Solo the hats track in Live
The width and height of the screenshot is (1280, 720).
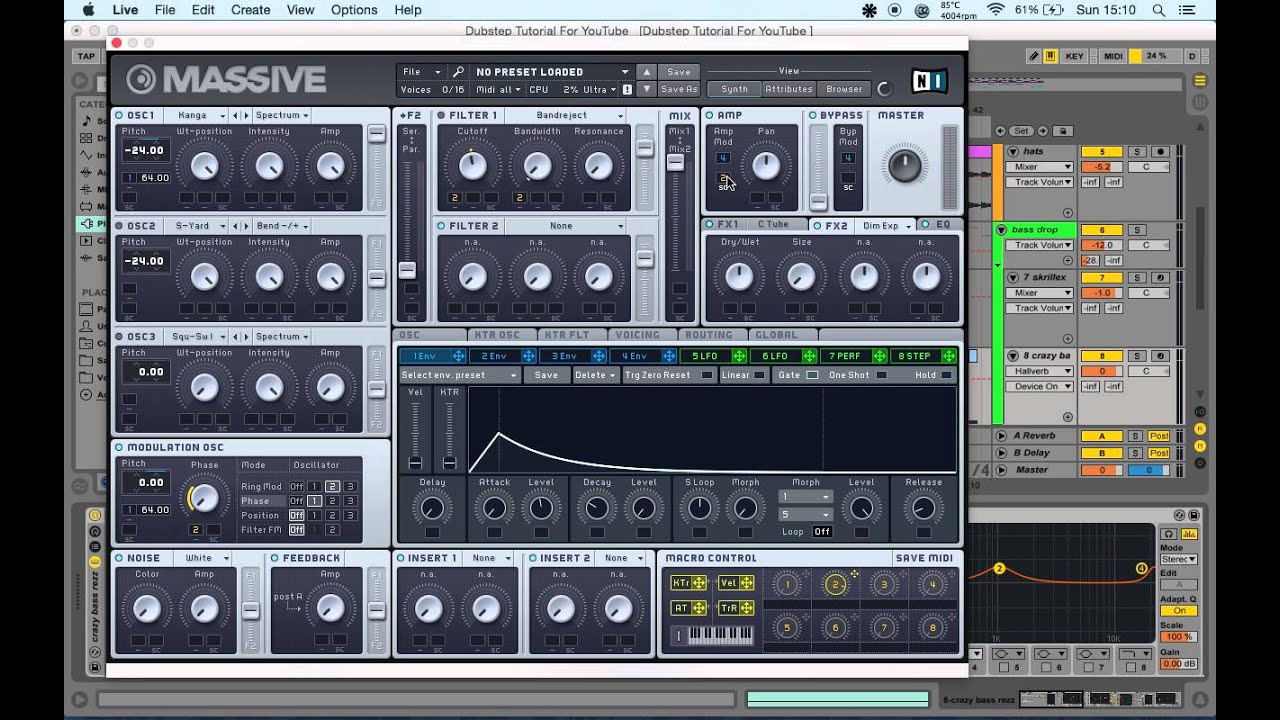pyautogui.click(x=1136, y=152)
